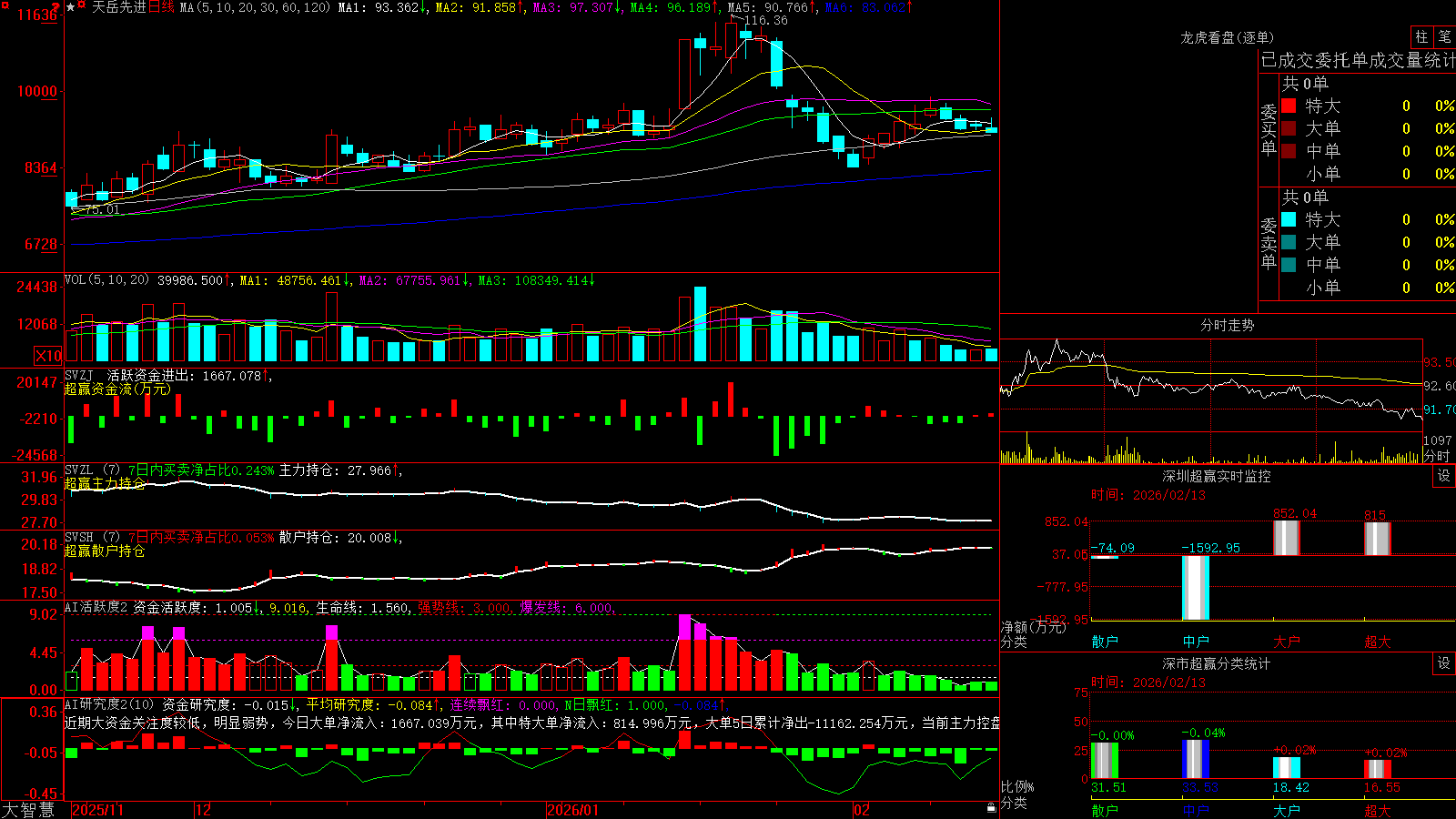Click the 深圳超赢实时监控 panel title
The width and height of the screenshot is (1456, 819).
point(1217,476)
